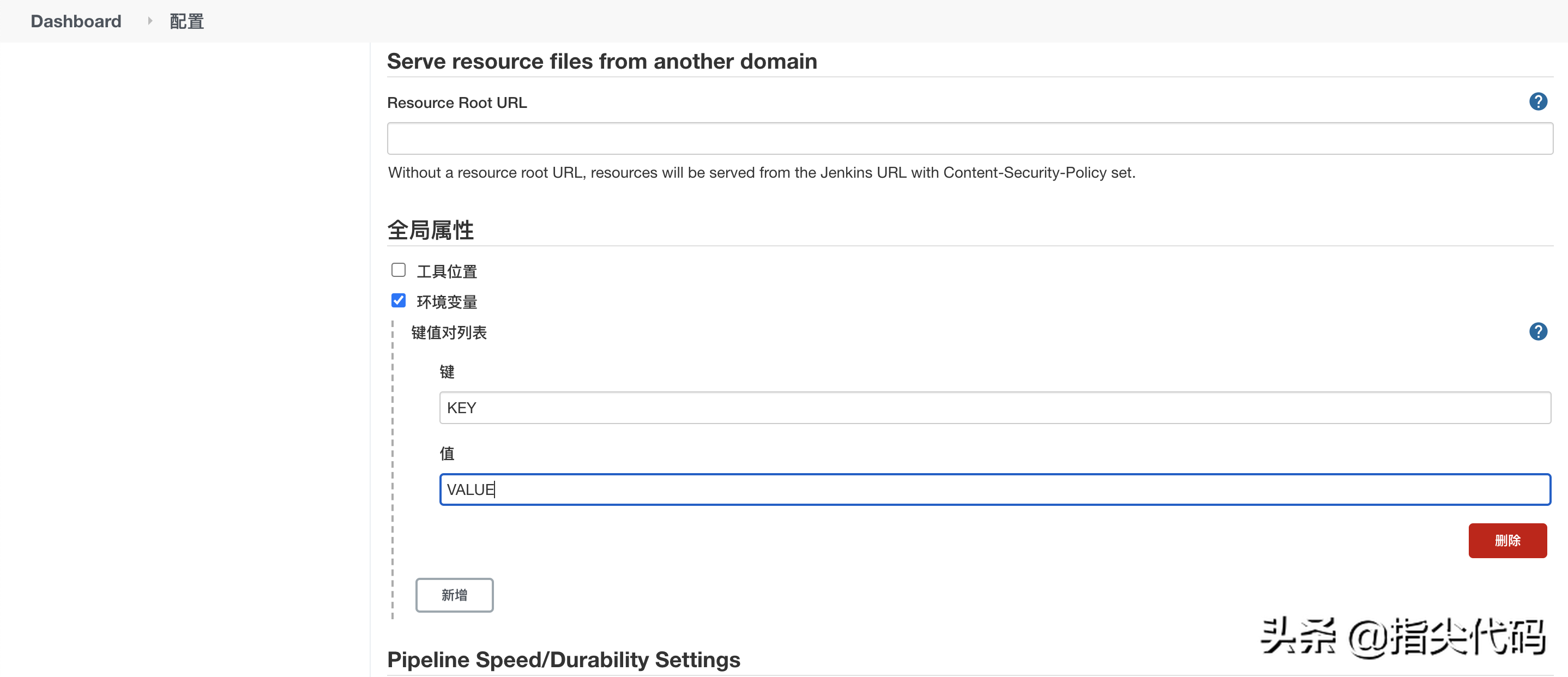Click the 键值对列表 label
The height and width of the screenshot is (677, 1568).
(449, 333)
